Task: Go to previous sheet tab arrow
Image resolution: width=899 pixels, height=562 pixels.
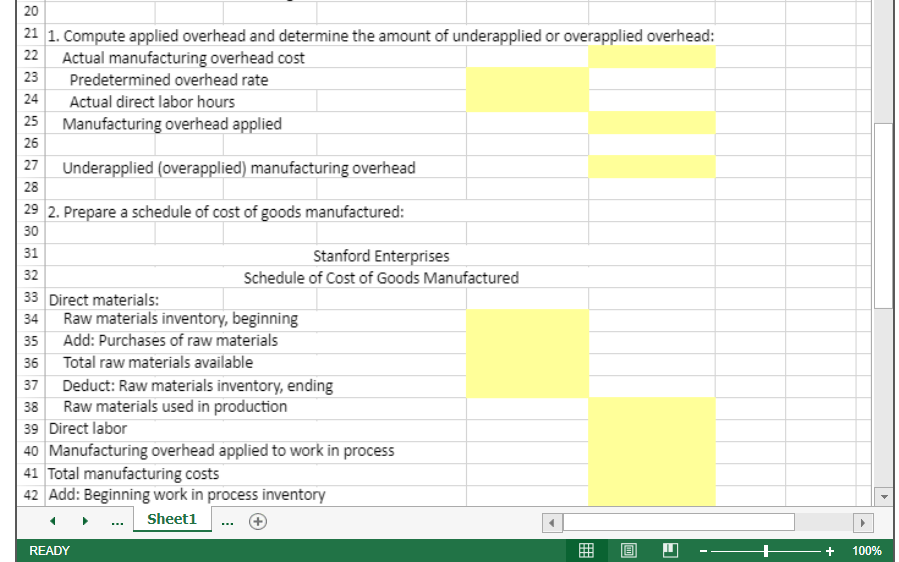Action: point(52,521)
